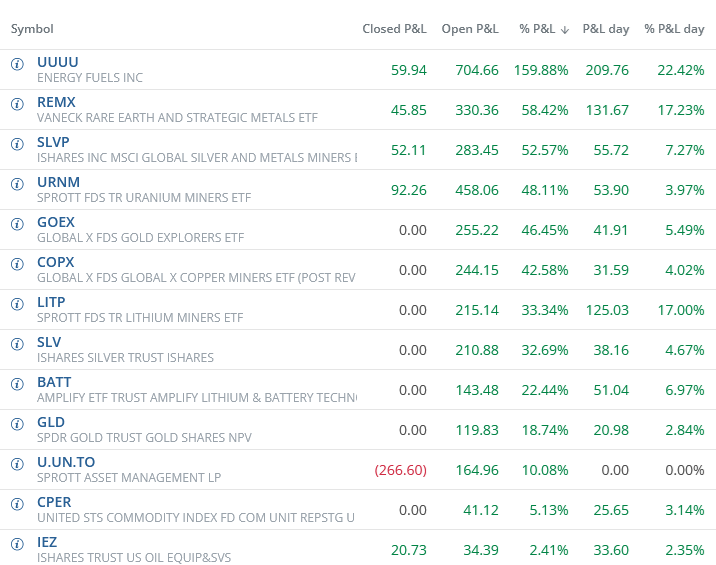Open the UUUU symbol link
Viewport: 716px width, 565px height.
click(x=58, y=62)
